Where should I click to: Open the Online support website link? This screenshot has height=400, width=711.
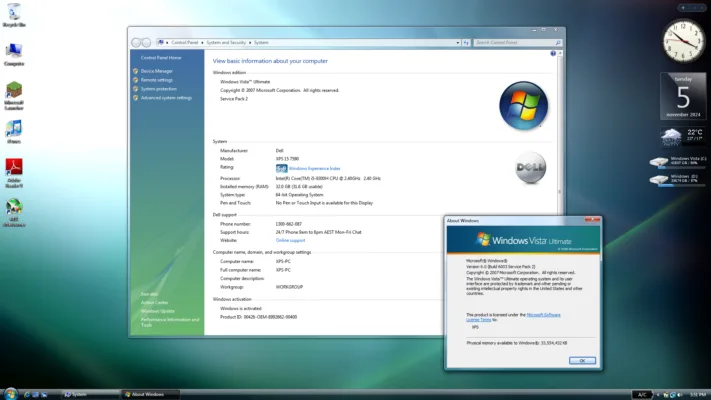290,240
